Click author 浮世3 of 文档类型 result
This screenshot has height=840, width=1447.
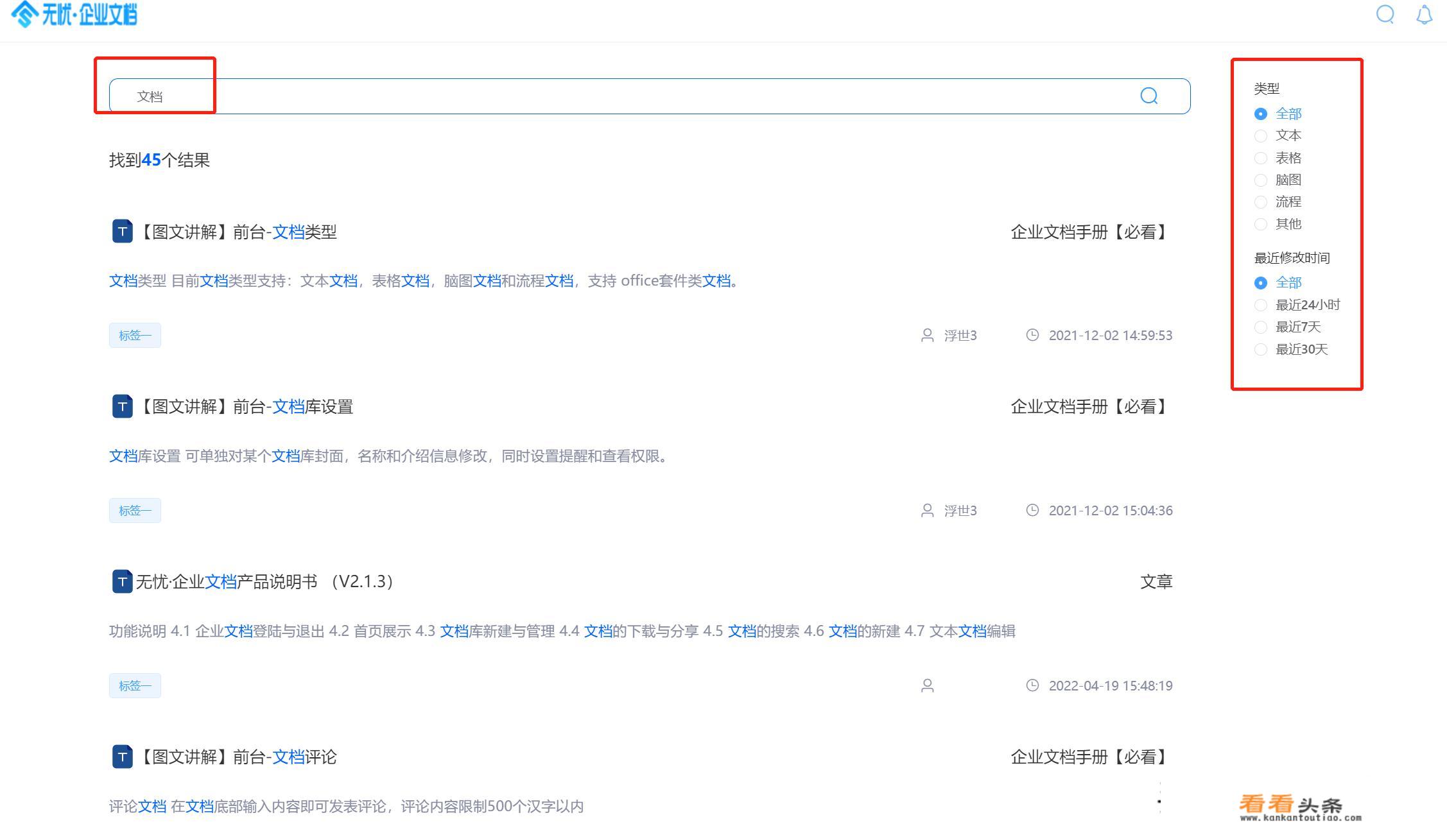960,335
